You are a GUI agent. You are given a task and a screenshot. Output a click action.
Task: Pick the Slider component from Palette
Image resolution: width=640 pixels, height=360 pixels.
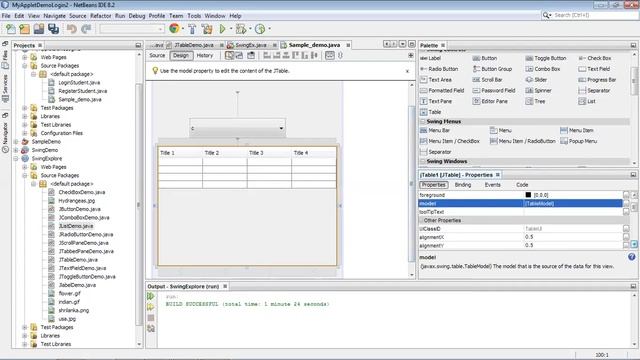click(536, 80)
